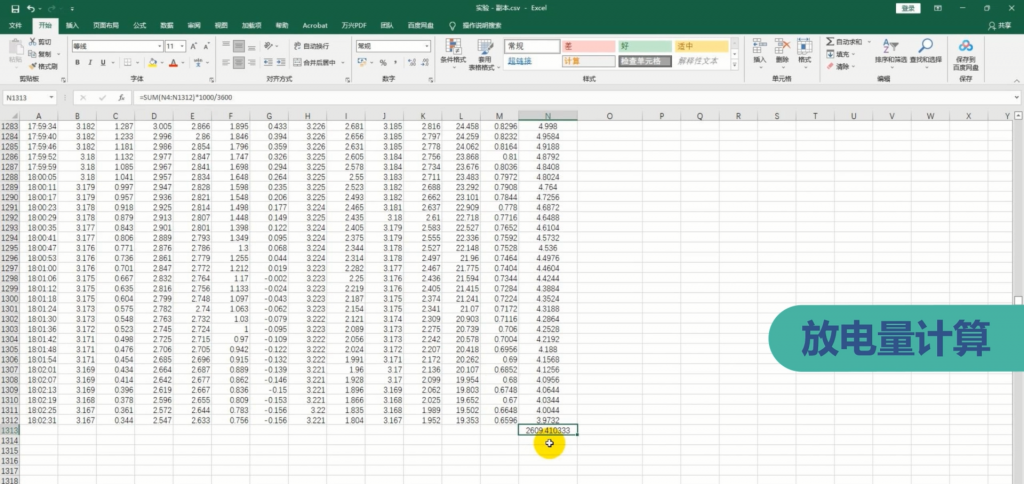Screen dimensions: 1024x484
Task: Apply the Hyperlink (超链接) cell style
Action: (x=532, y=61)
